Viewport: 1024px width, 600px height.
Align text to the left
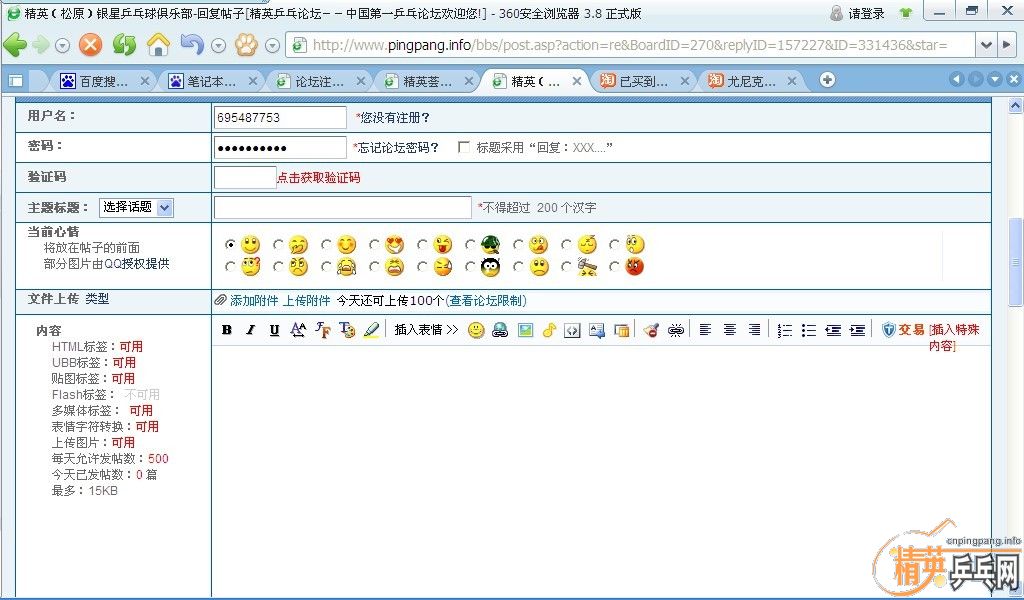[x=705, y=330]
